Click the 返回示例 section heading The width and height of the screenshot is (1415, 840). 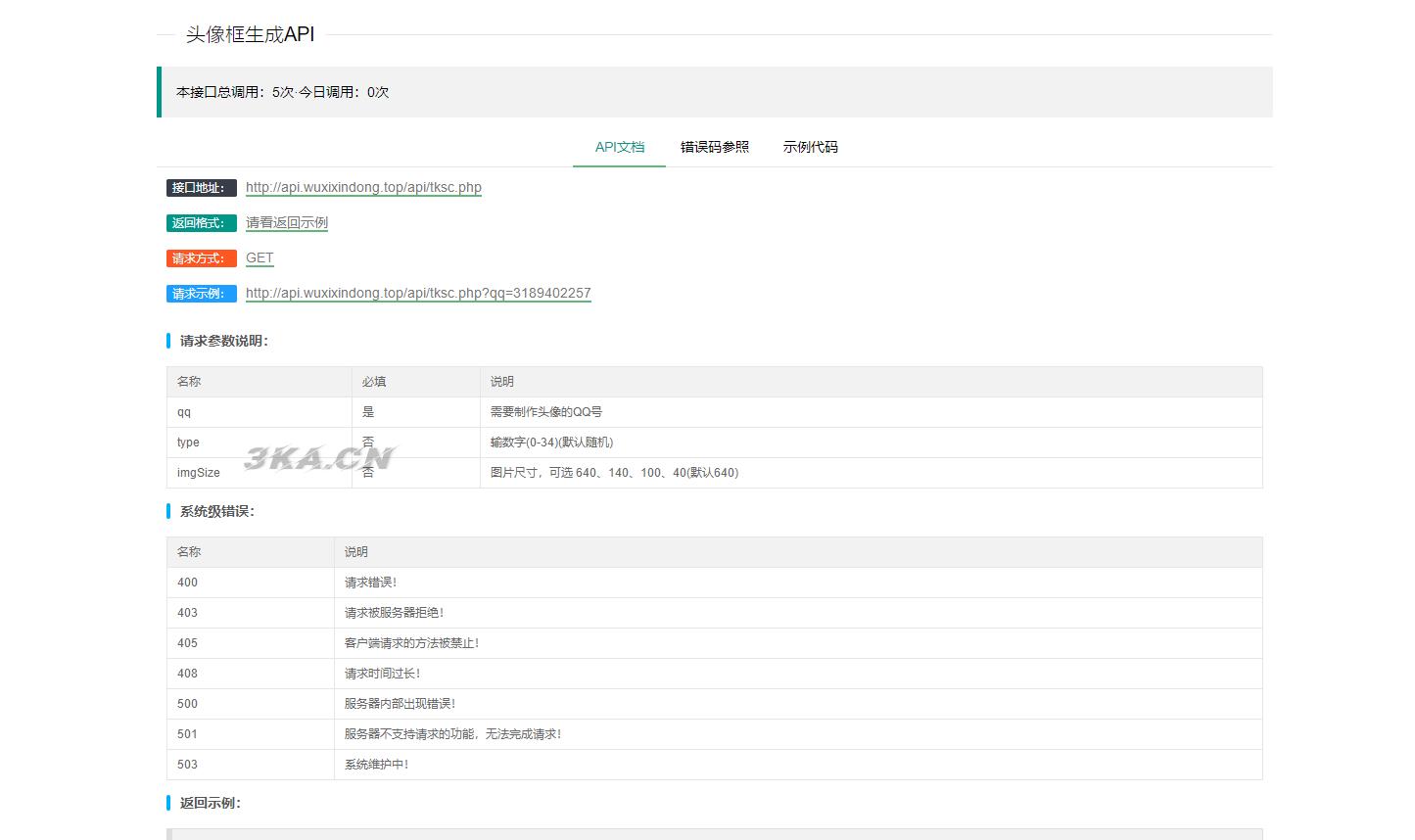pos(210,803)
